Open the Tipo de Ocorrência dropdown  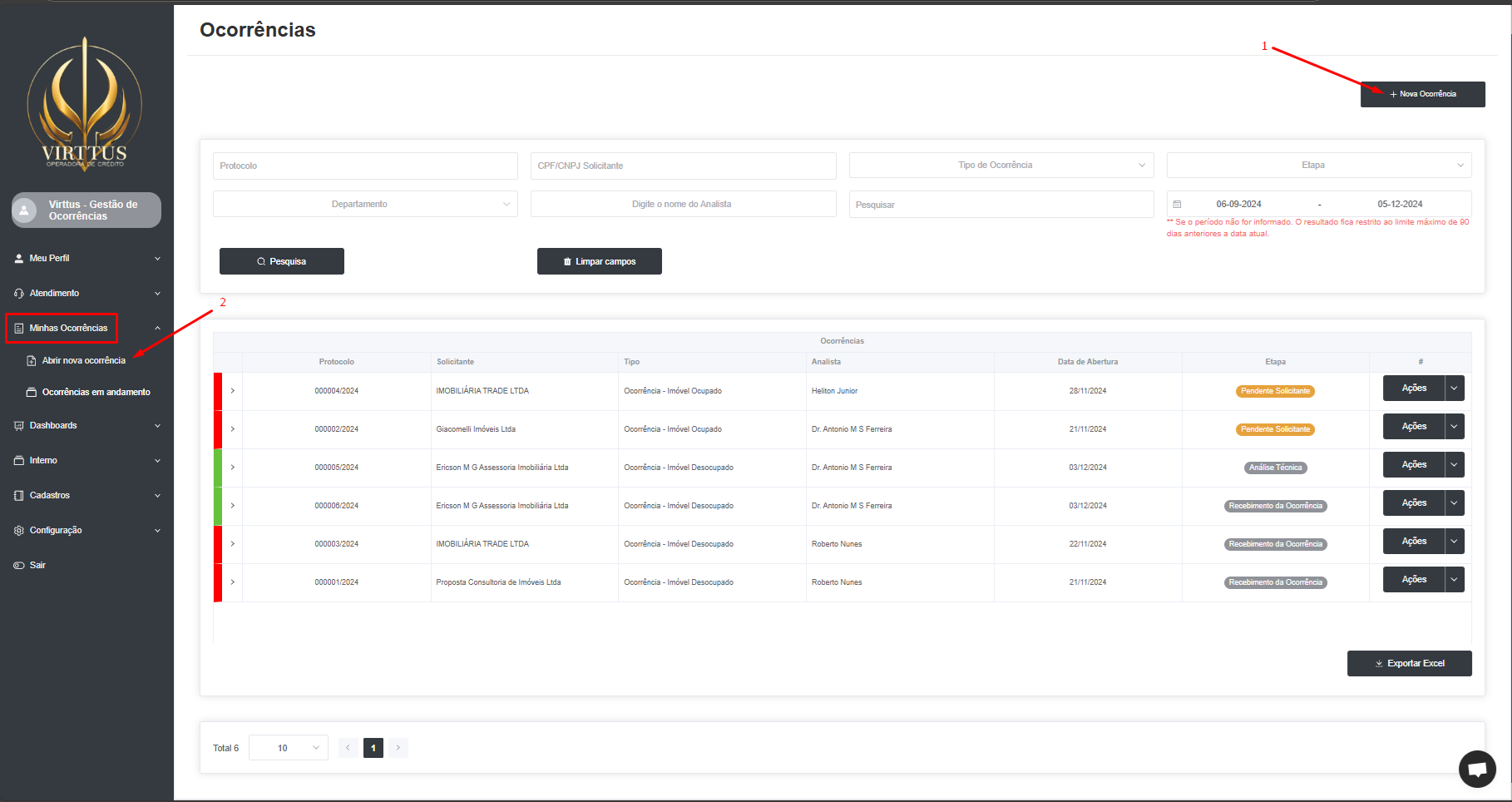tap(1001, 166)
